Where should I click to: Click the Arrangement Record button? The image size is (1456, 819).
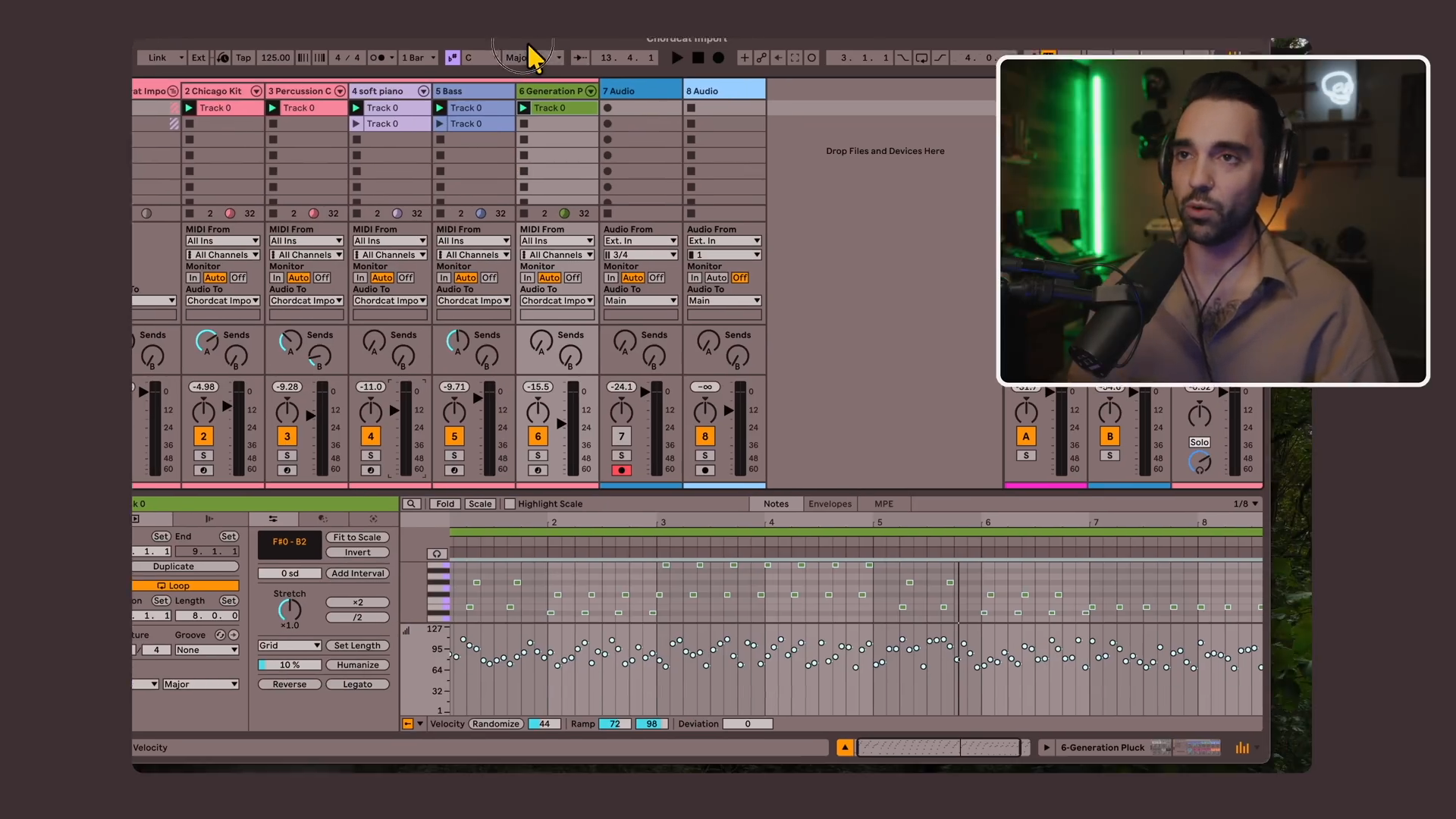pos(718,58)
